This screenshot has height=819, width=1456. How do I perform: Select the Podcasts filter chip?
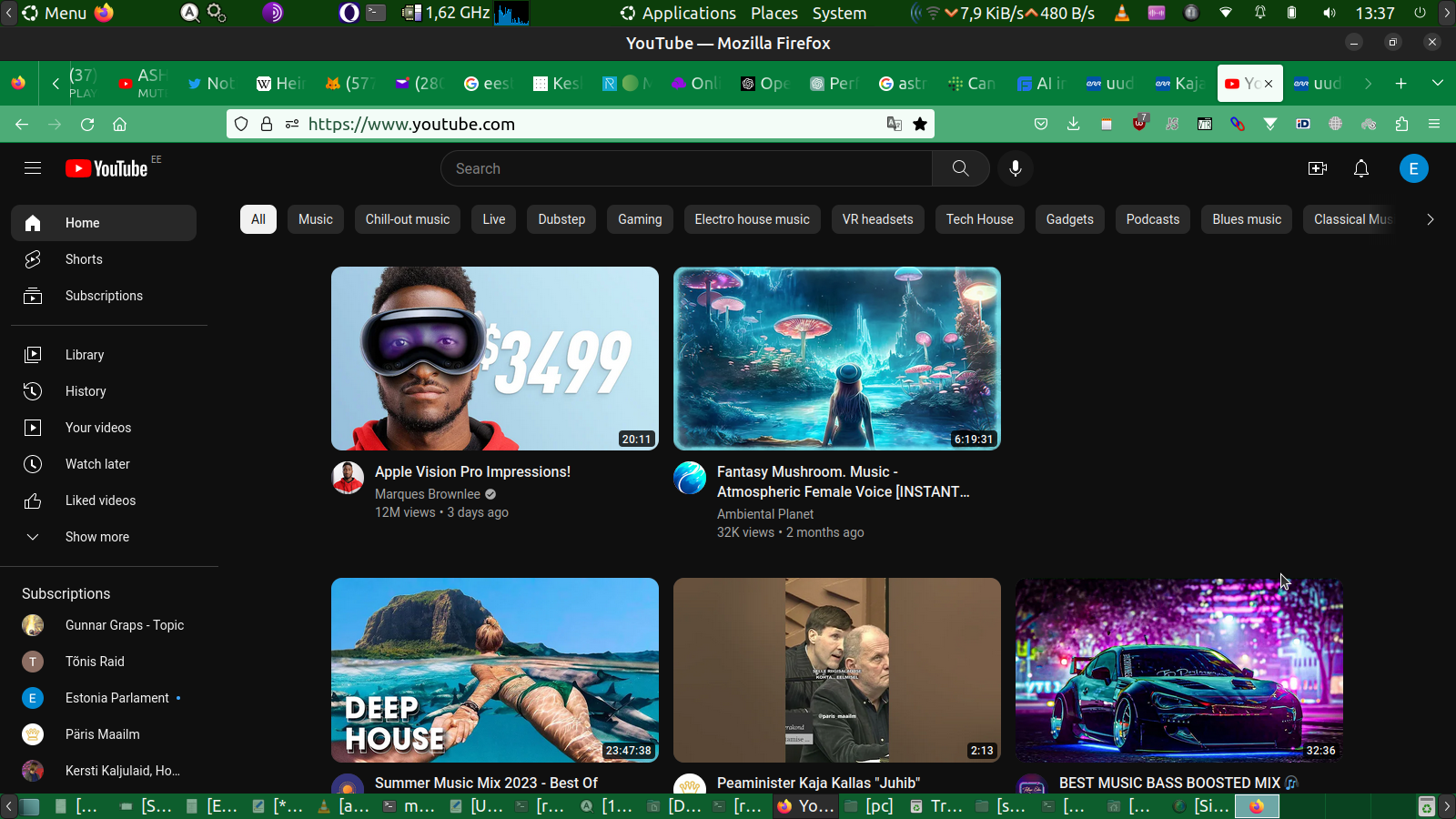tap(1152, 219)
